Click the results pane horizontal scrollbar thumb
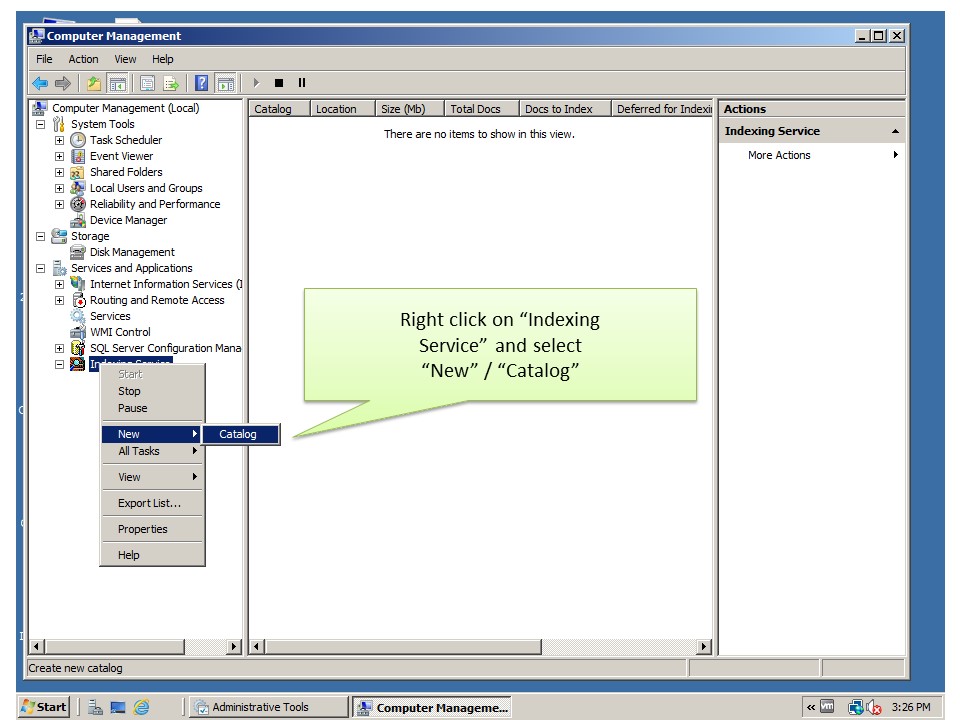This screenshot has width=960, height=720. tap(403, 647)
